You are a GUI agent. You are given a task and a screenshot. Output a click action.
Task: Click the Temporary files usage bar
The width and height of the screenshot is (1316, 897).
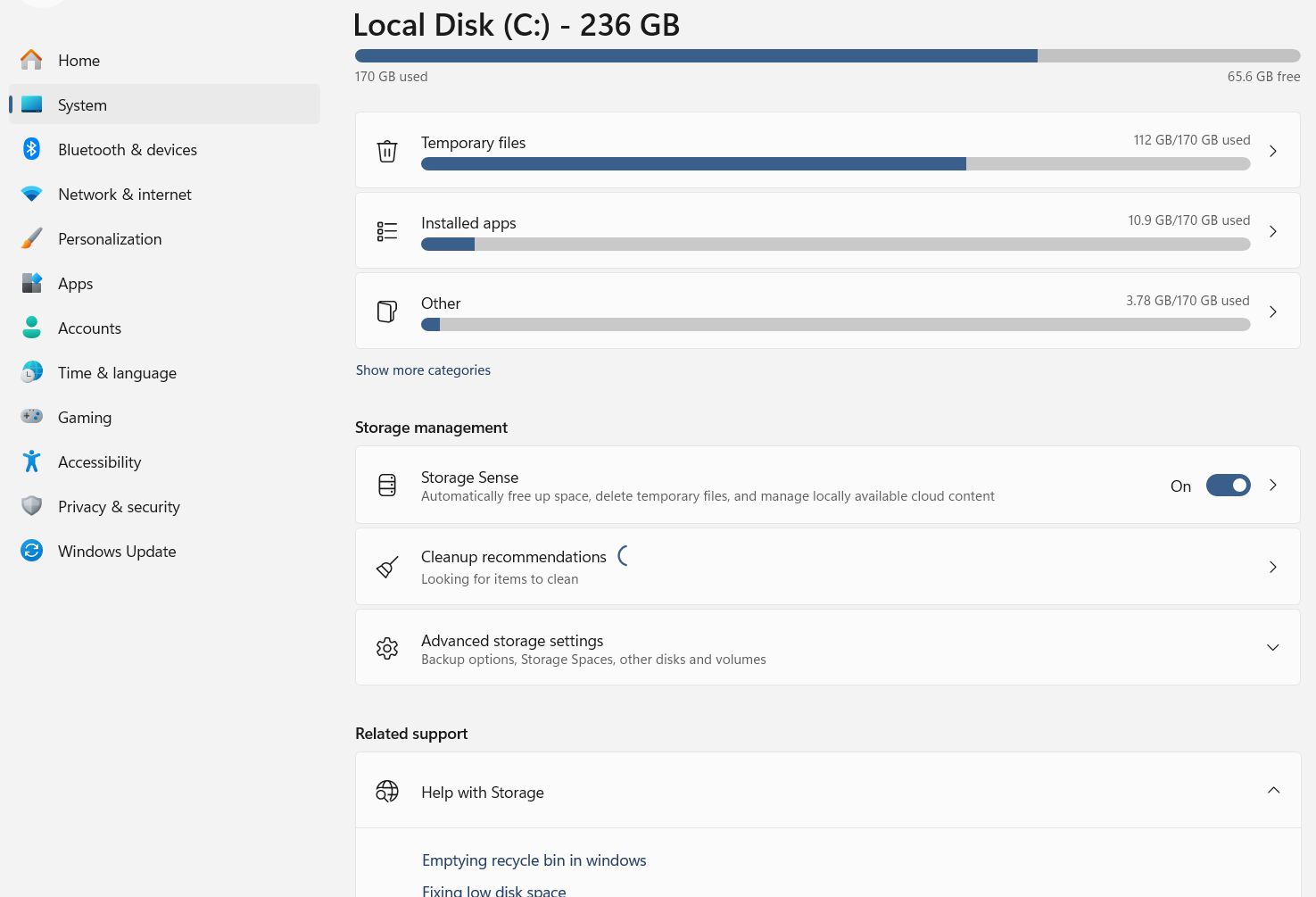coord(836,164)
